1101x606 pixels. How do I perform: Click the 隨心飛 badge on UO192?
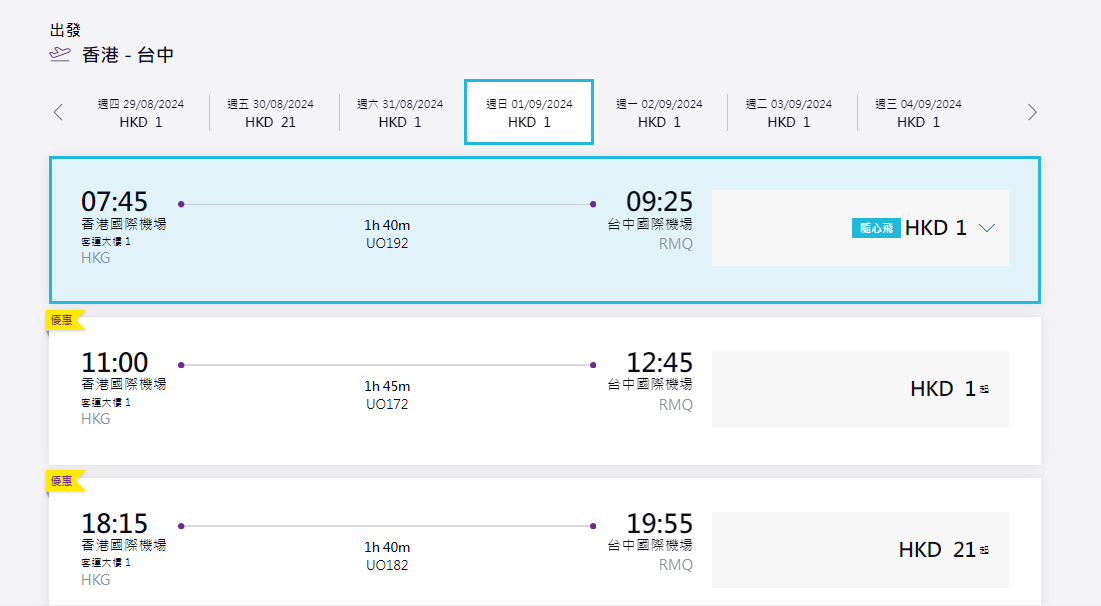(877, 228)
